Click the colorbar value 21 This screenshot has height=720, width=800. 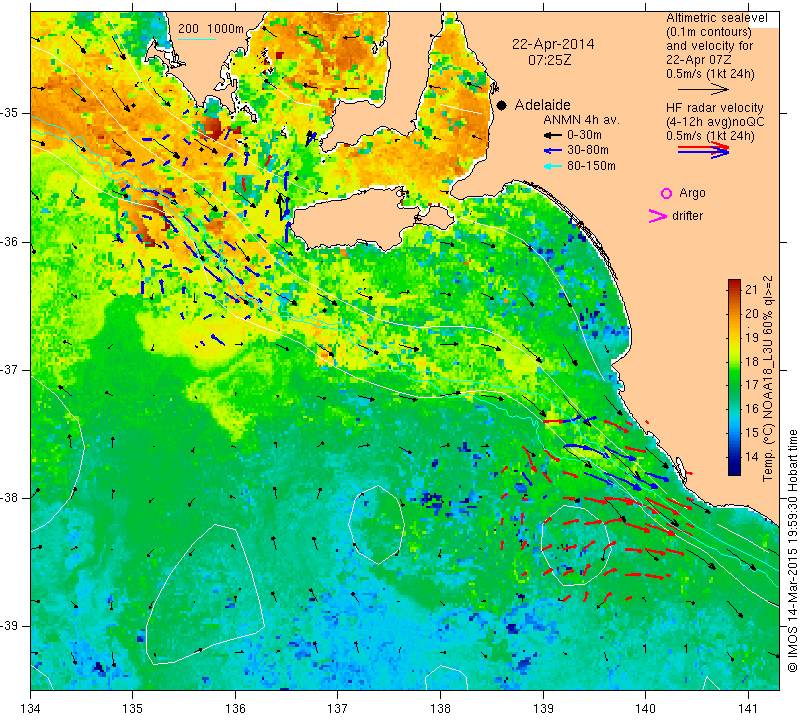752,290
